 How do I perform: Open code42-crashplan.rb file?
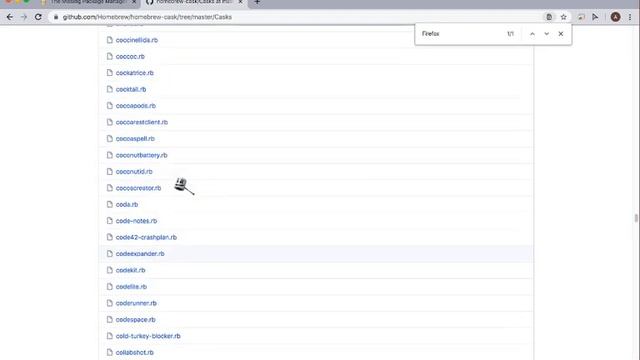coord(146,237)
